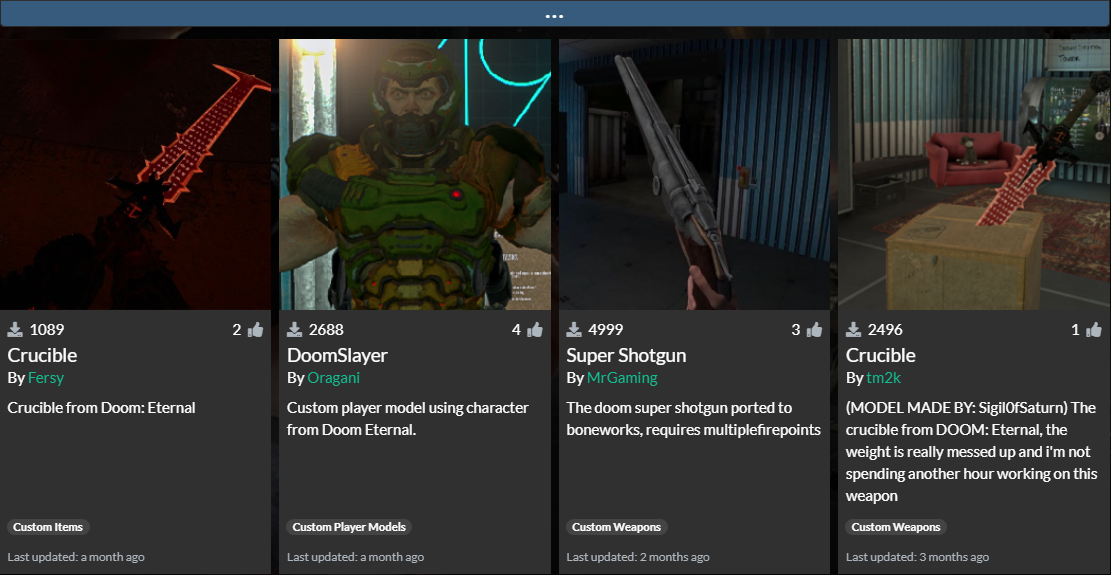
Task: Open thumbnail of Fersy's red Crucible sword
Action: 135,174
